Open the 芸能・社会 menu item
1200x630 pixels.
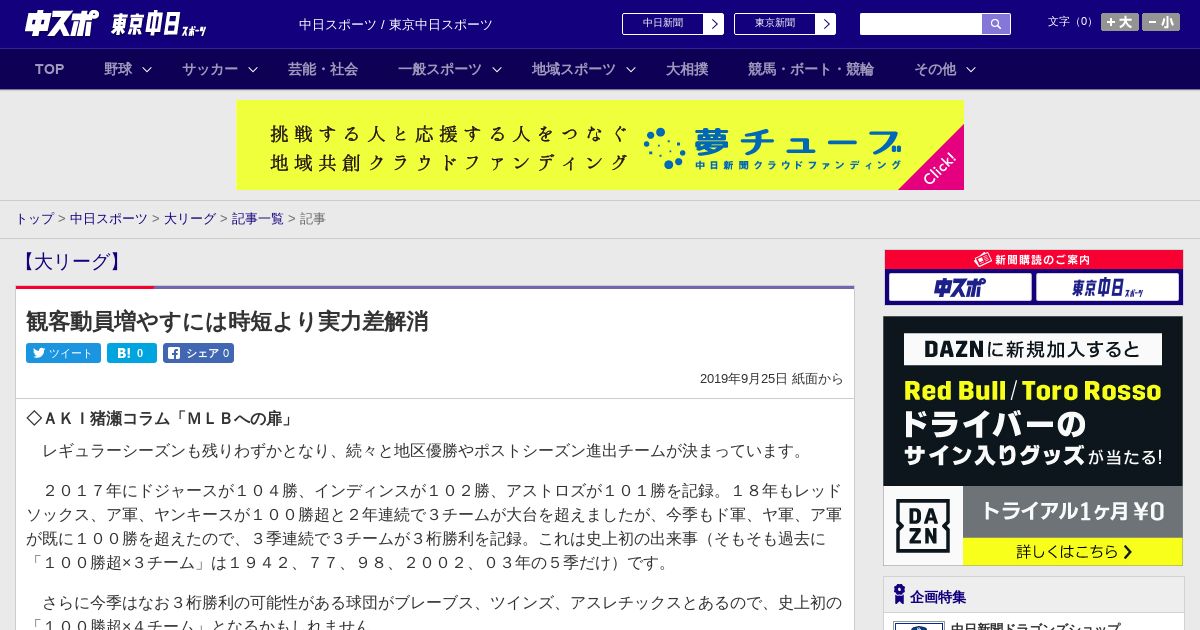tap(323, 69)
